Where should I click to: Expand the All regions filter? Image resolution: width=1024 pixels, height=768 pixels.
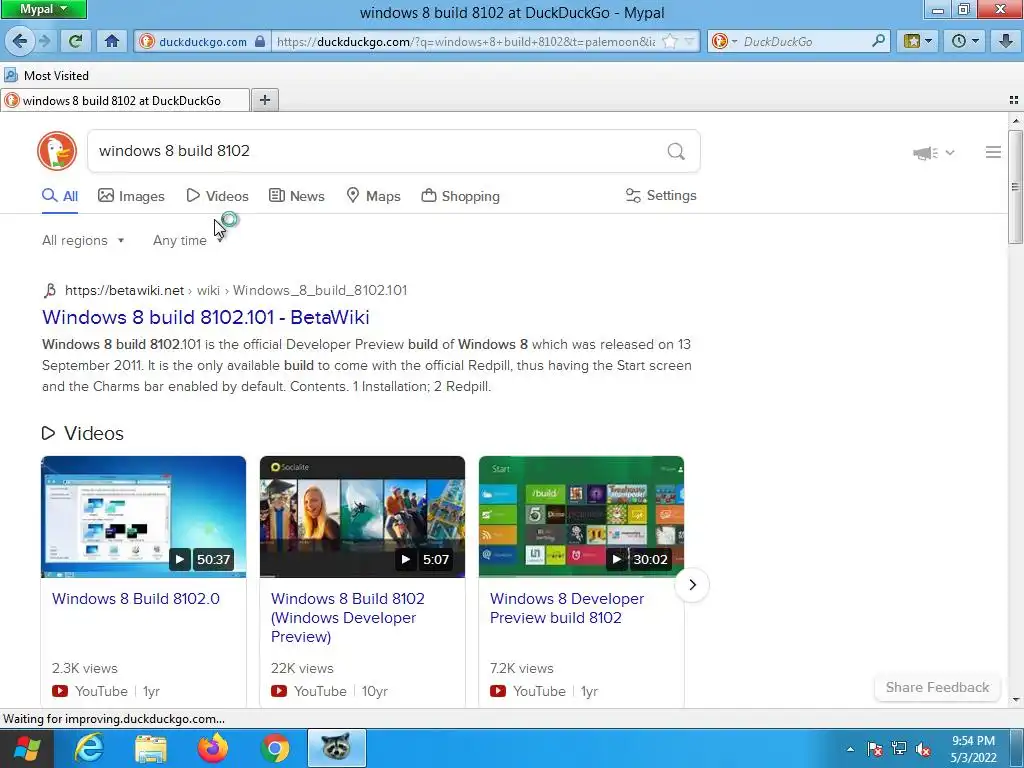point(83,240)
